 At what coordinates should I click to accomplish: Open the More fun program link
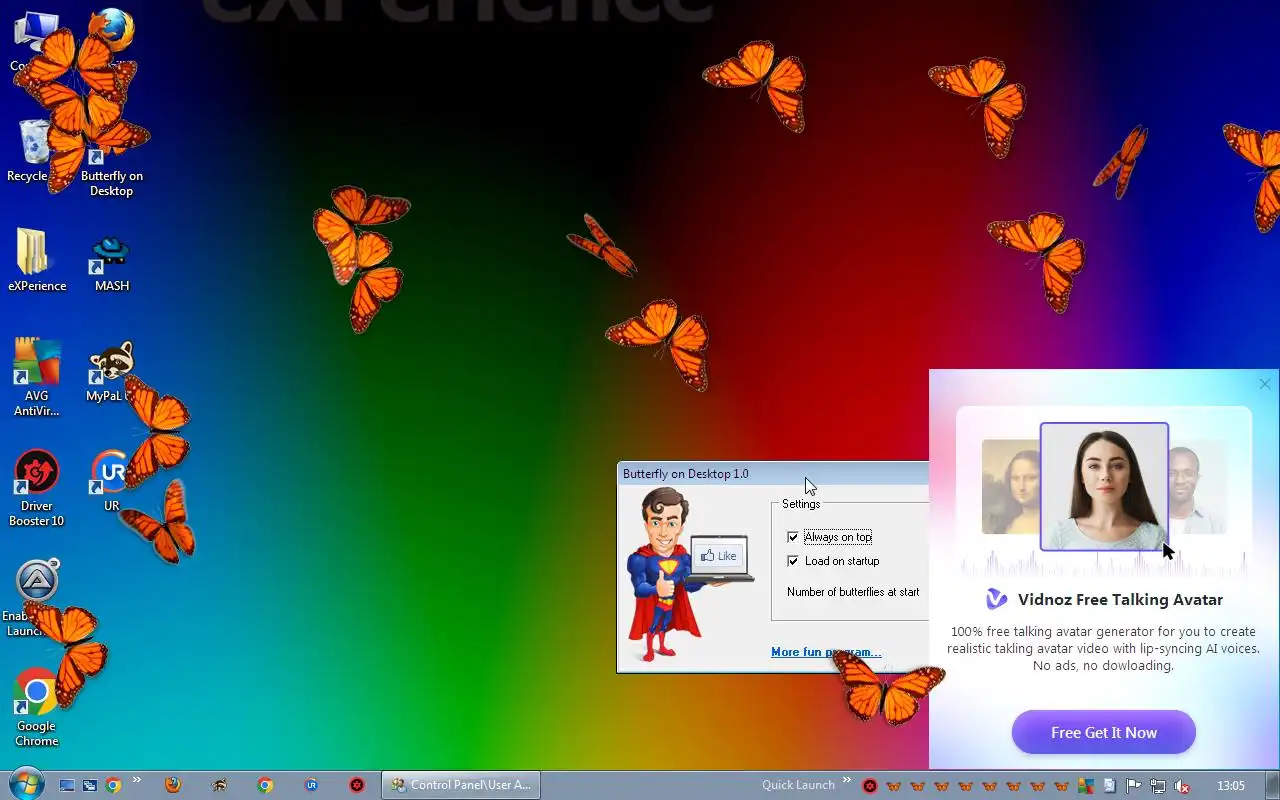pos(826,652)
